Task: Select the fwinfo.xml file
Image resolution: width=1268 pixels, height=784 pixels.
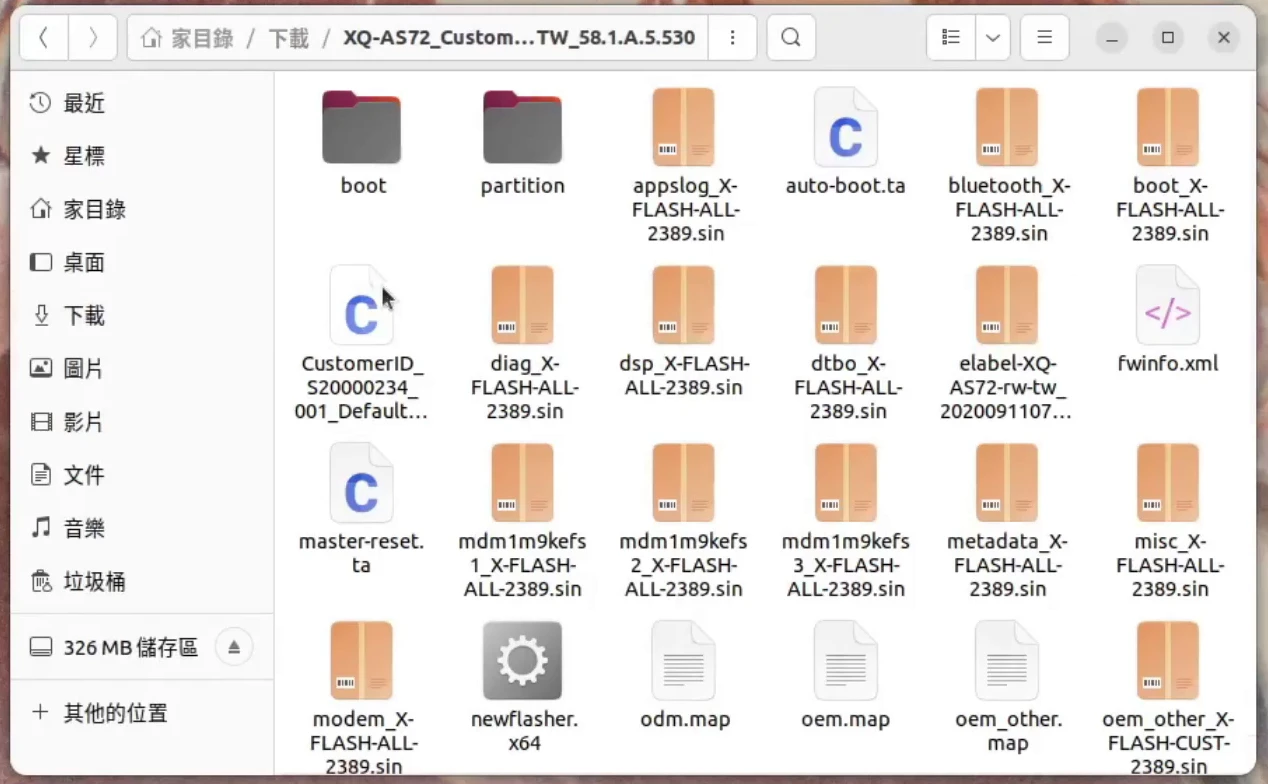Action: point(1167,306)
